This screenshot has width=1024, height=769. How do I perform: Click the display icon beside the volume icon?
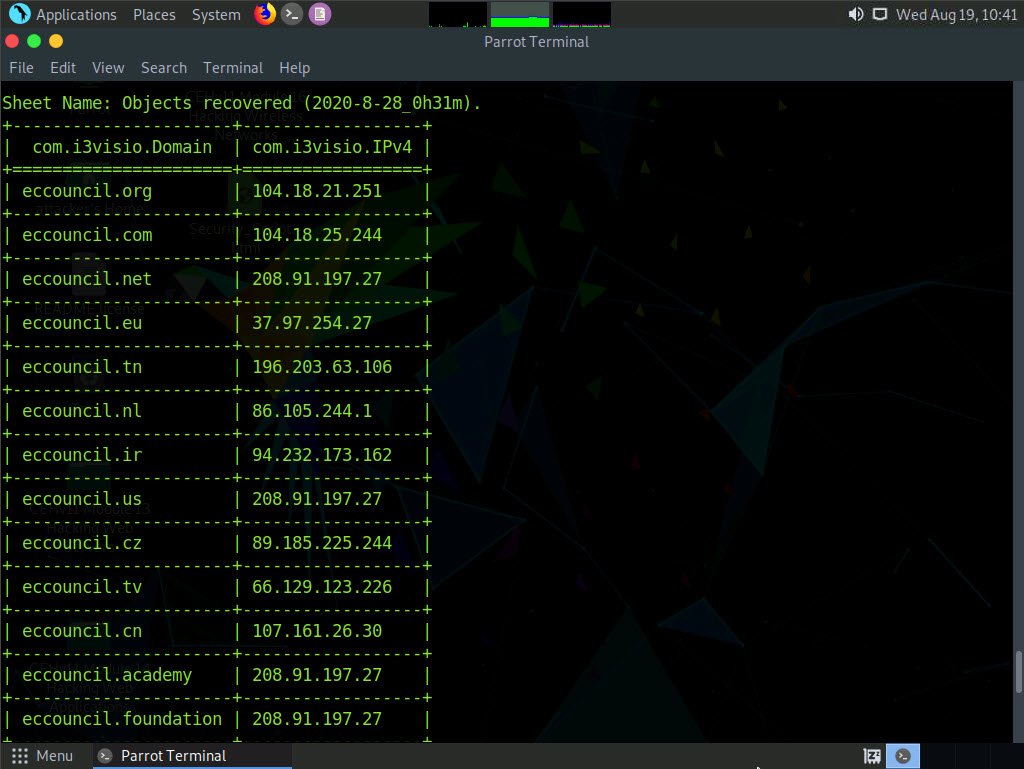[880, 14]
